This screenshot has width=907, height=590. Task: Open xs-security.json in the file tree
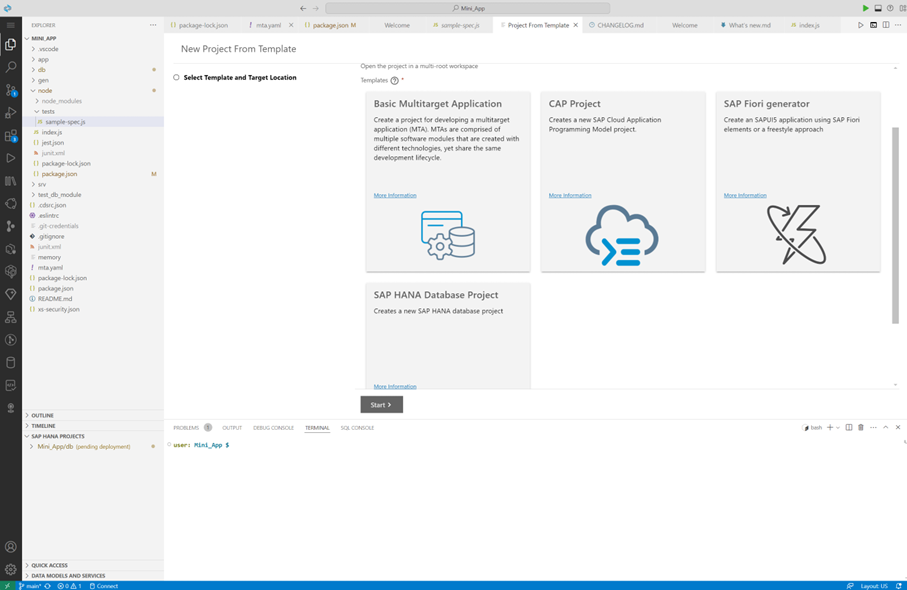[x=58, y=309]
